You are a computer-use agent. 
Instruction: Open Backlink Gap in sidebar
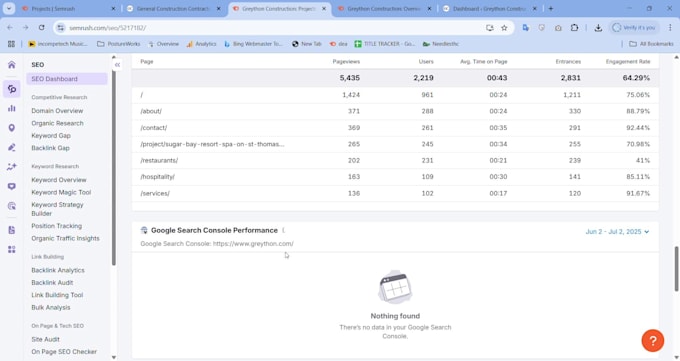[x=50, y=148]
